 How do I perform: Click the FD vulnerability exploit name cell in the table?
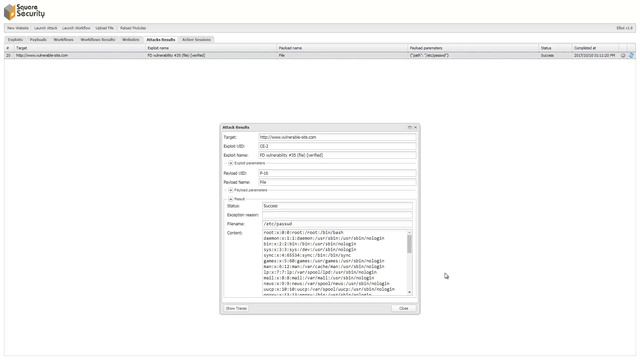click(x=211, y=55)
